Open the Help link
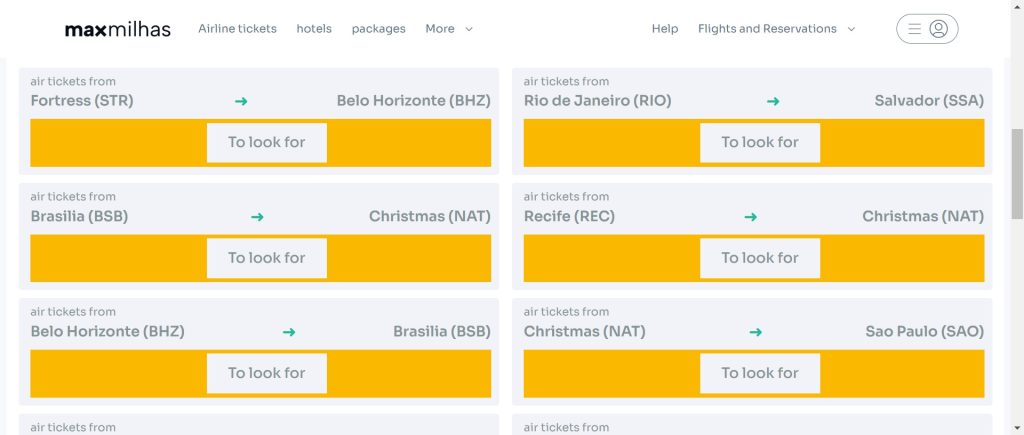 coord(665,29)
